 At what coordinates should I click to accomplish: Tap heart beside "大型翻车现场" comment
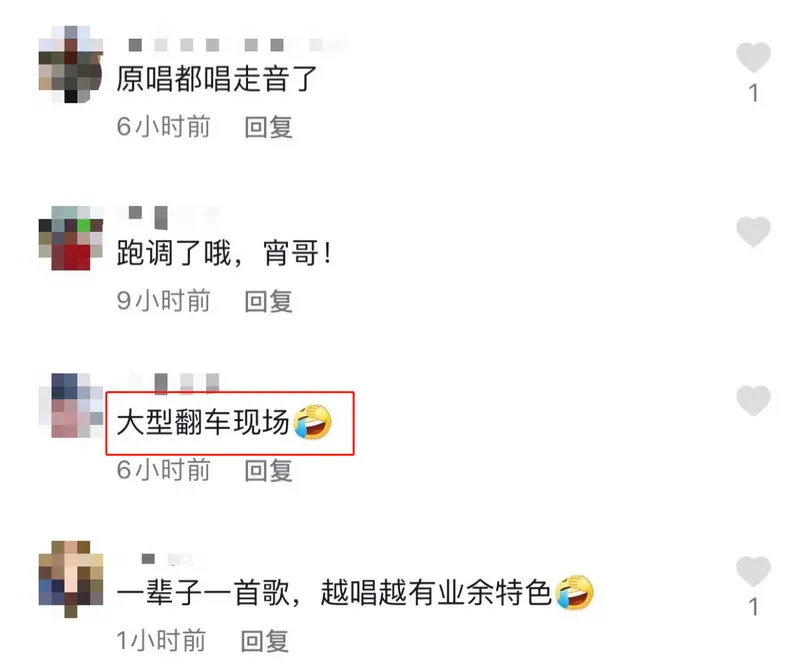(753, 401)
